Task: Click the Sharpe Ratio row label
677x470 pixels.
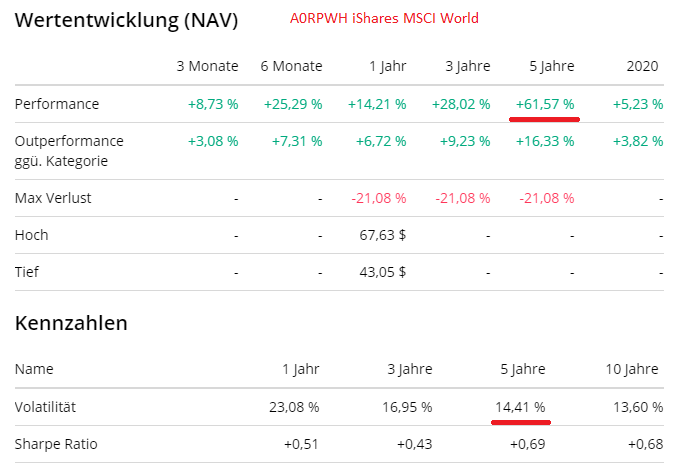Action: pyautogui.click(x=56, y=443)
